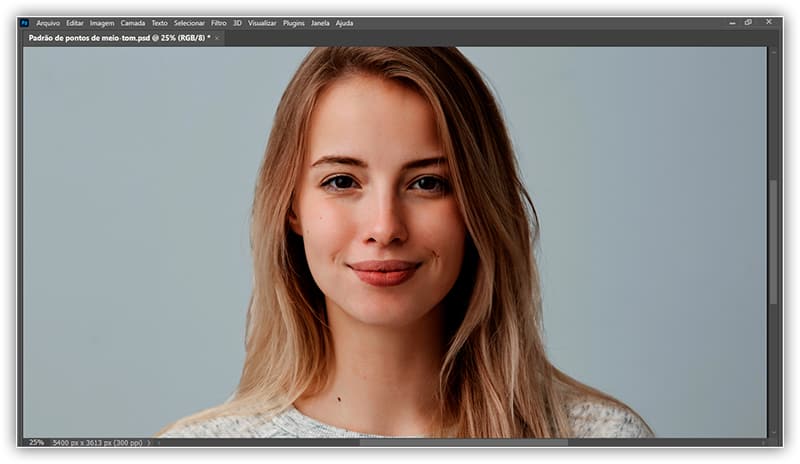Viewport: 800px width, 464px height.
Task: Minimize the Photoshop window
Action: 732,22
